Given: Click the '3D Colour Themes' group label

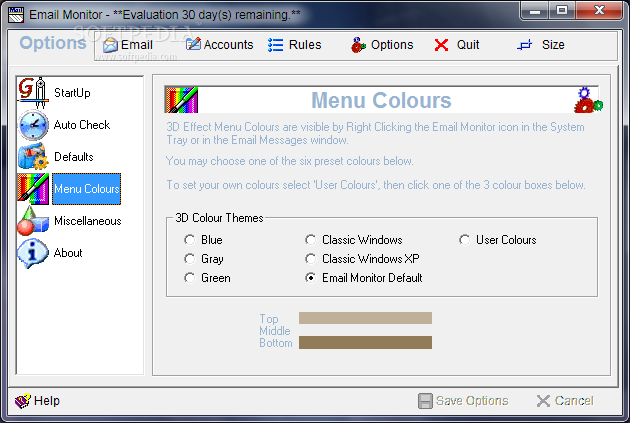Looking at the screenshot, I should pos(219,218).
